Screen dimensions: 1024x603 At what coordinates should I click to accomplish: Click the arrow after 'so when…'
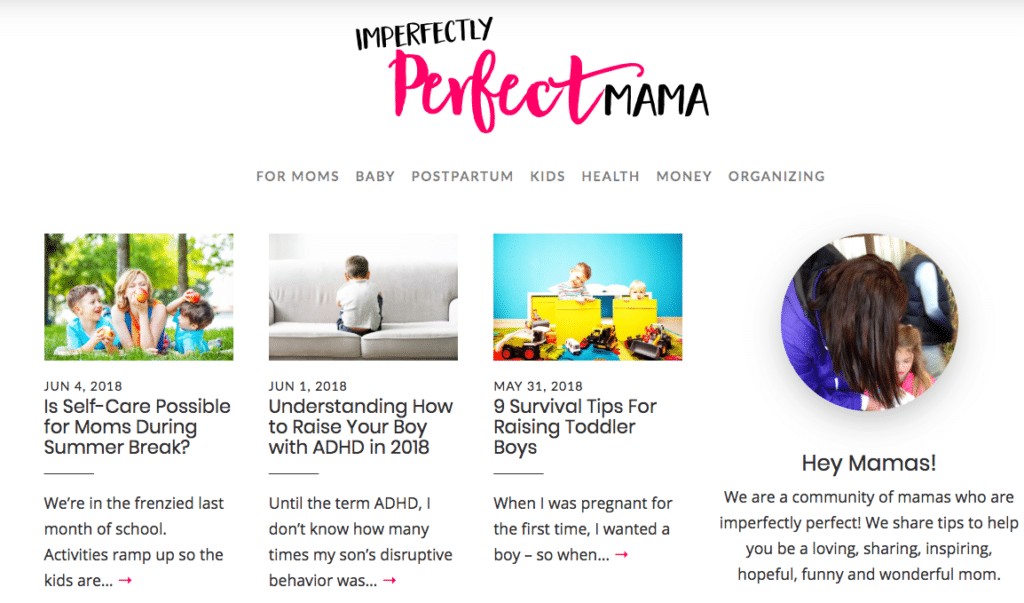pos(621,554)
